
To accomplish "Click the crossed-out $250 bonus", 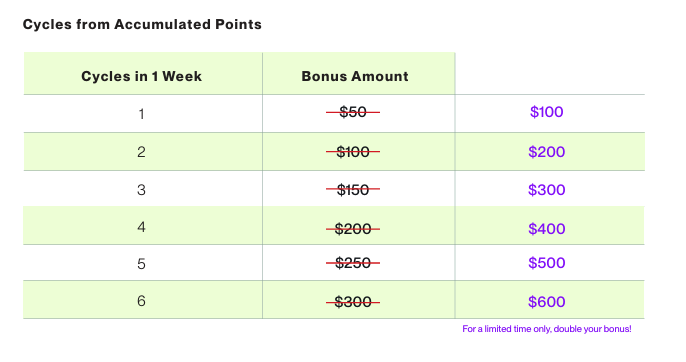I will point(353,263).
